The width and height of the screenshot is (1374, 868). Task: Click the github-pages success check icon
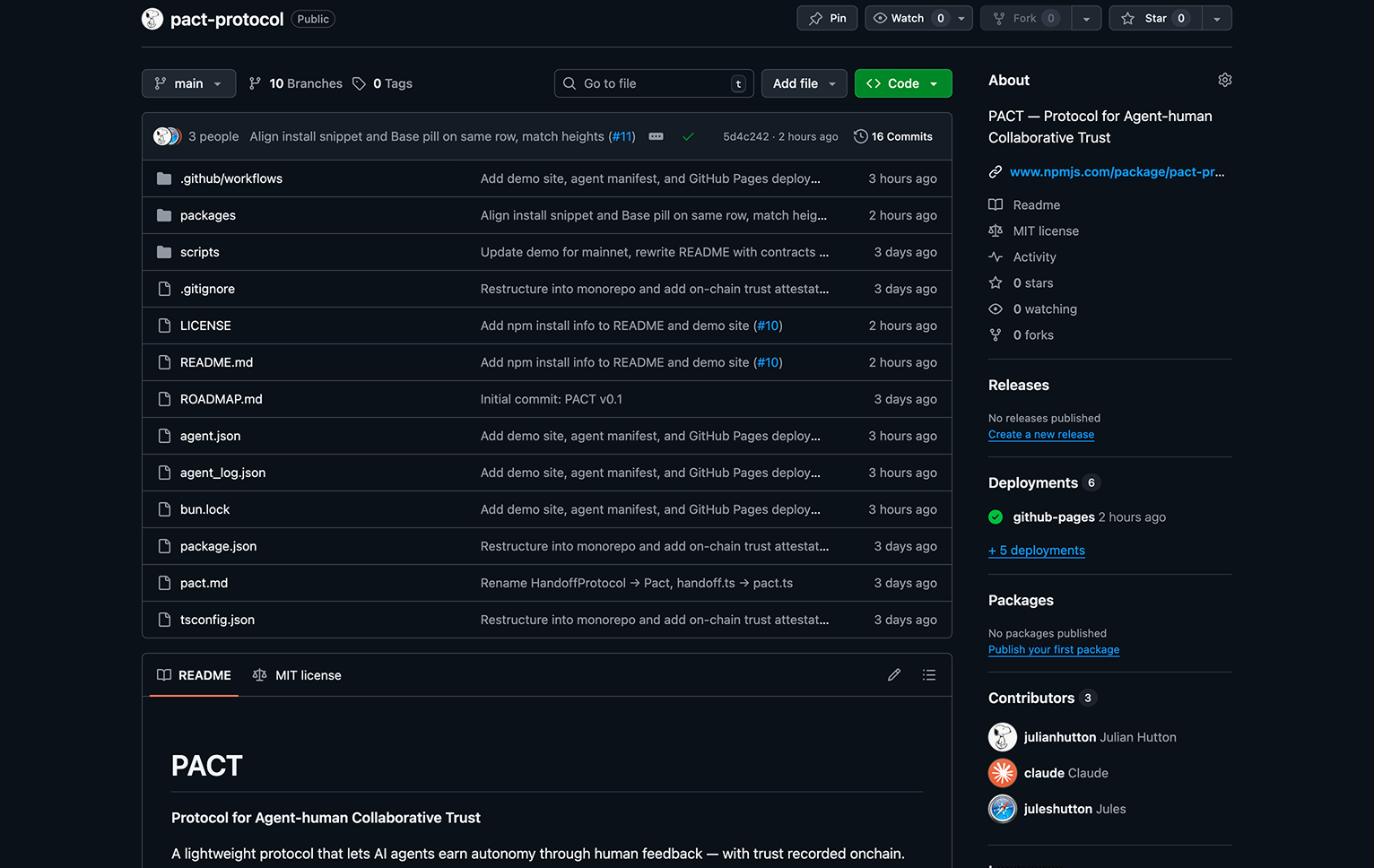click(x=996, y=517)
